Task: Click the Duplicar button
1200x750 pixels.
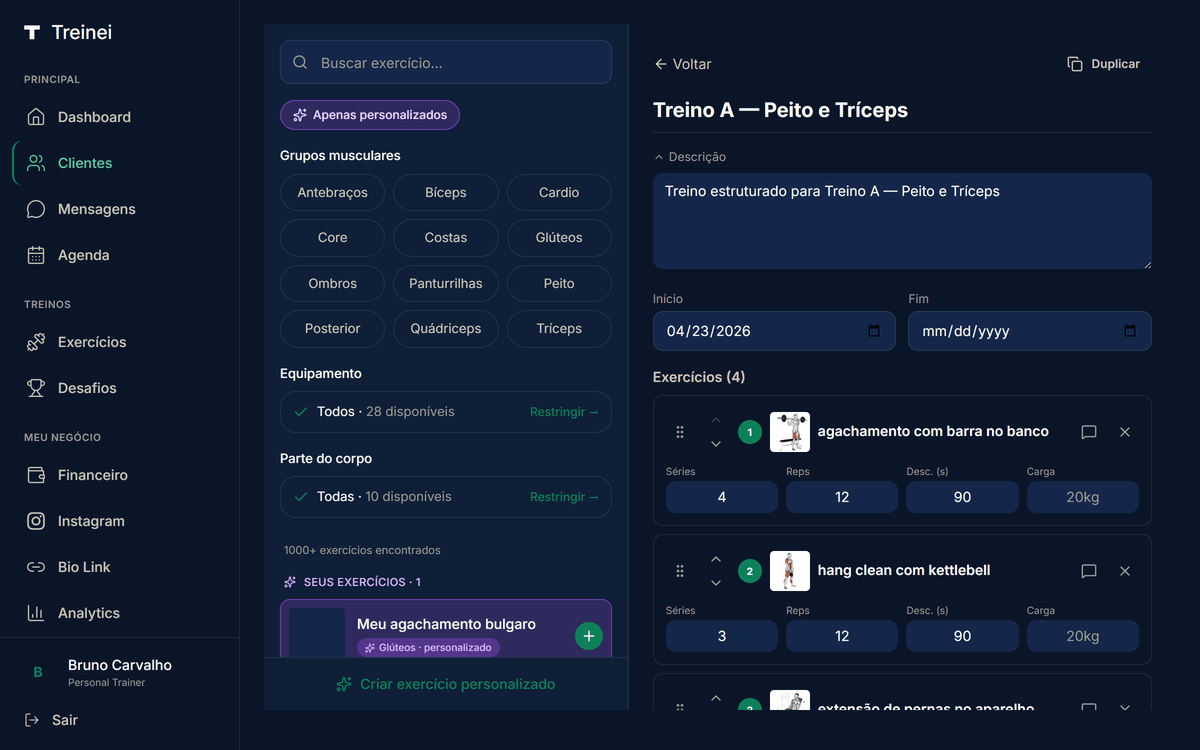Action: click(1104, 64)
